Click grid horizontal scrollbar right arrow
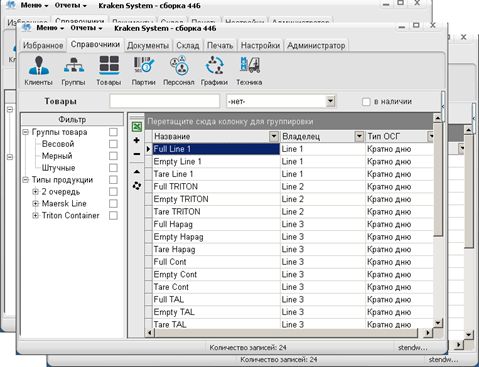 (428, 332)
